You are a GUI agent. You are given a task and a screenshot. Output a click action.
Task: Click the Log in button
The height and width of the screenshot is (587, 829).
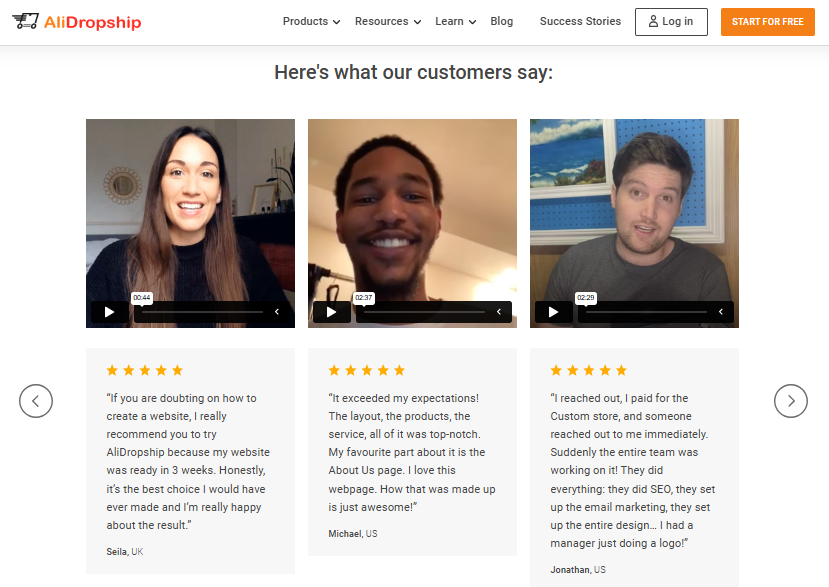pyautogui.click(x=671, y=22)
